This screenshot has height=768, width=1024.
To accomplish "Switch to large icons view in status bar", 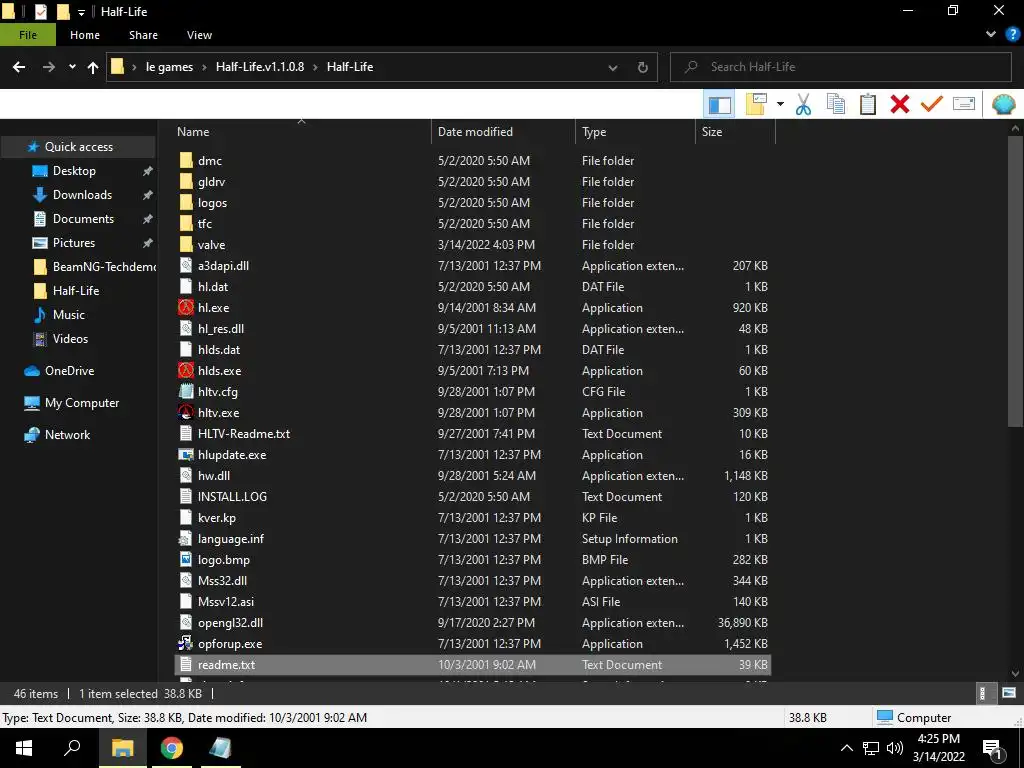I will pos(1008,694).
